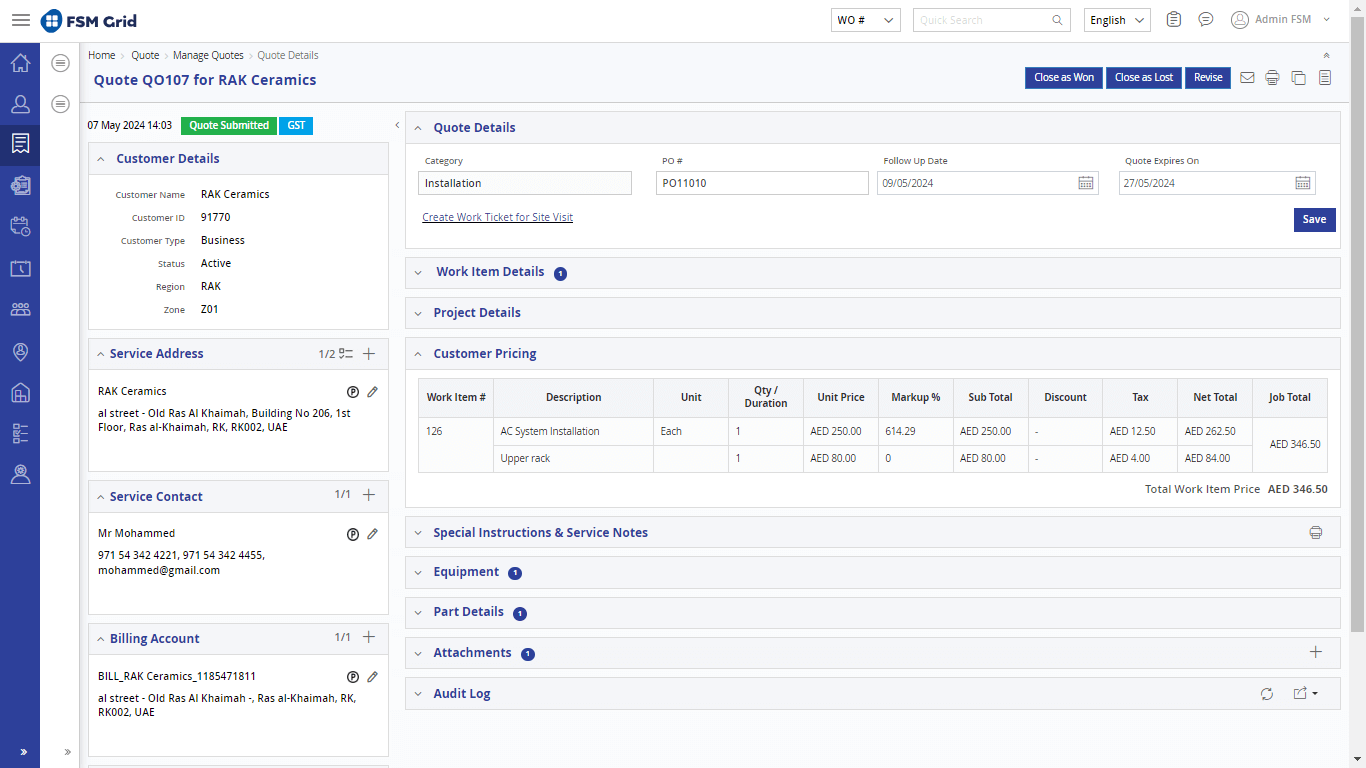The width and height of the screenshot is (1366, 768).
Task: Open the building inventory sidebar icon
Action: [20, 392]
